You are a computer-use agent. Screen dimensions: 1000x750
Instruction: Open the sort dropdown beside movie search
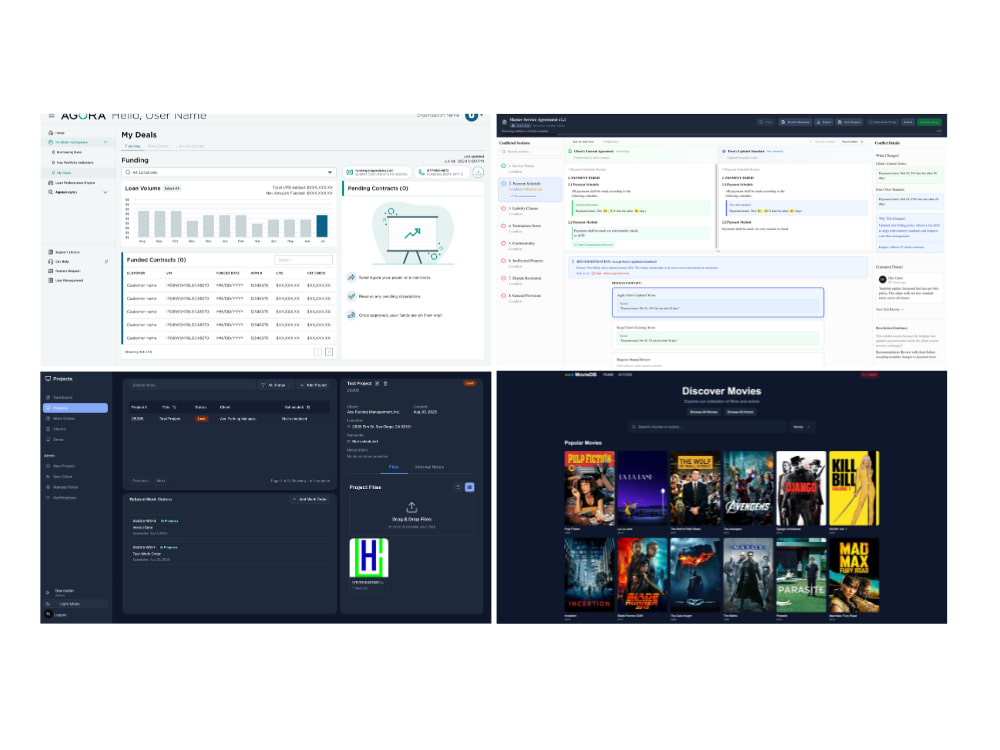pos(801,427)
